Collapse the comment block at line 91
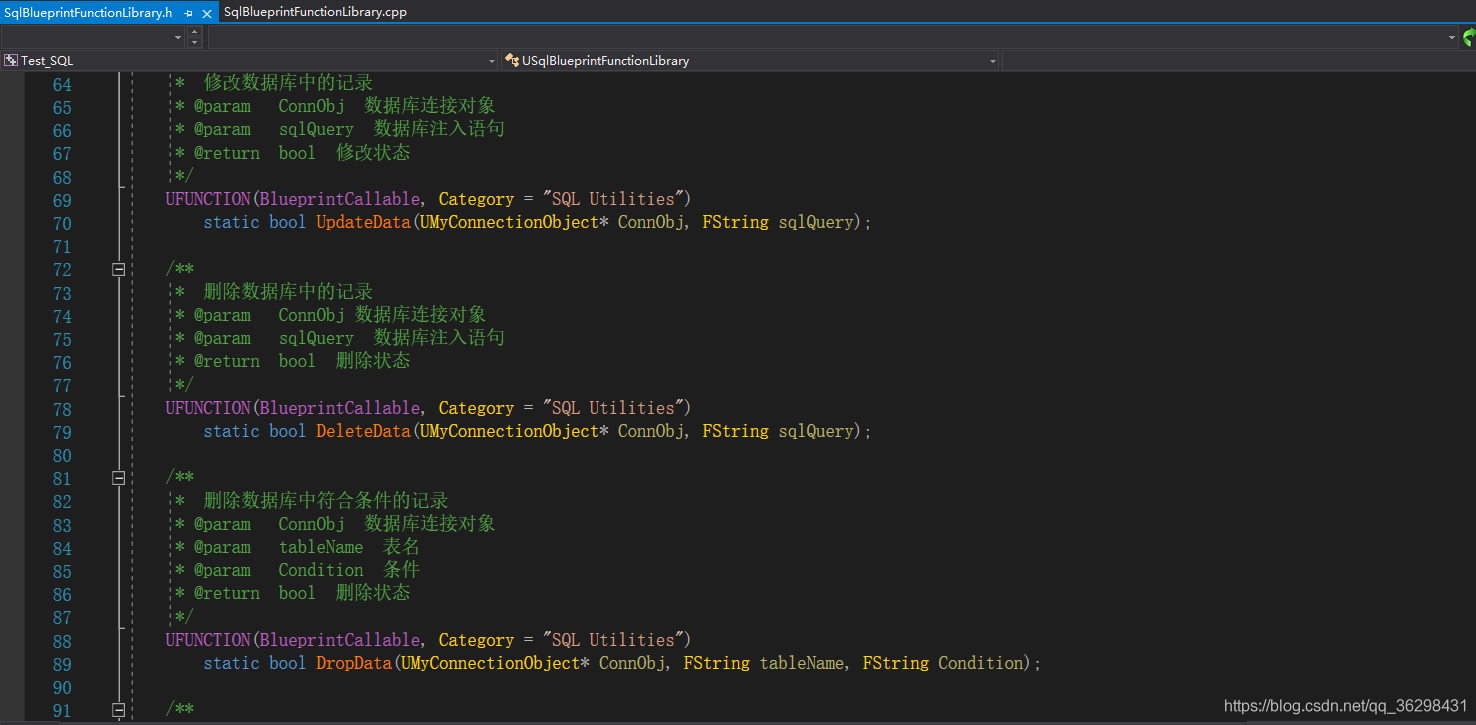The height and width of the screenshot is (725, 1476). pyautogui.click(x=118, y=709)
